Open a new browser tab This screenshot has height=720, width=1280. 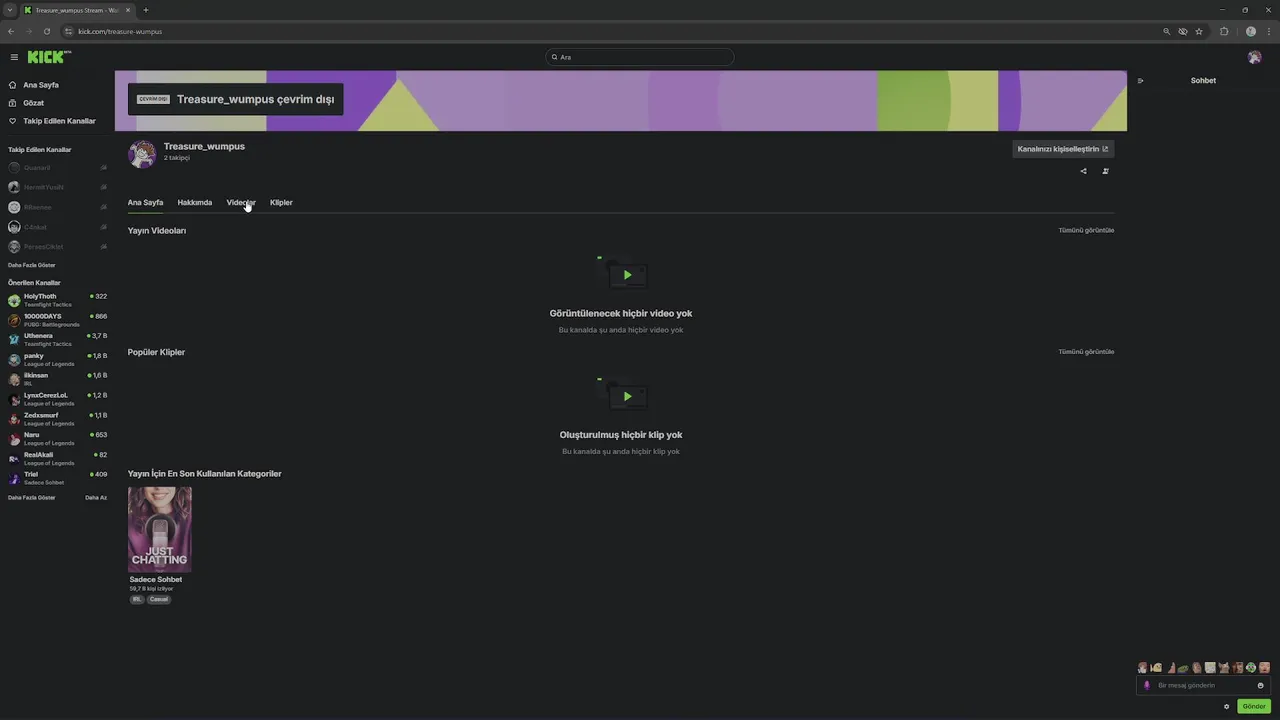(146, 10)
